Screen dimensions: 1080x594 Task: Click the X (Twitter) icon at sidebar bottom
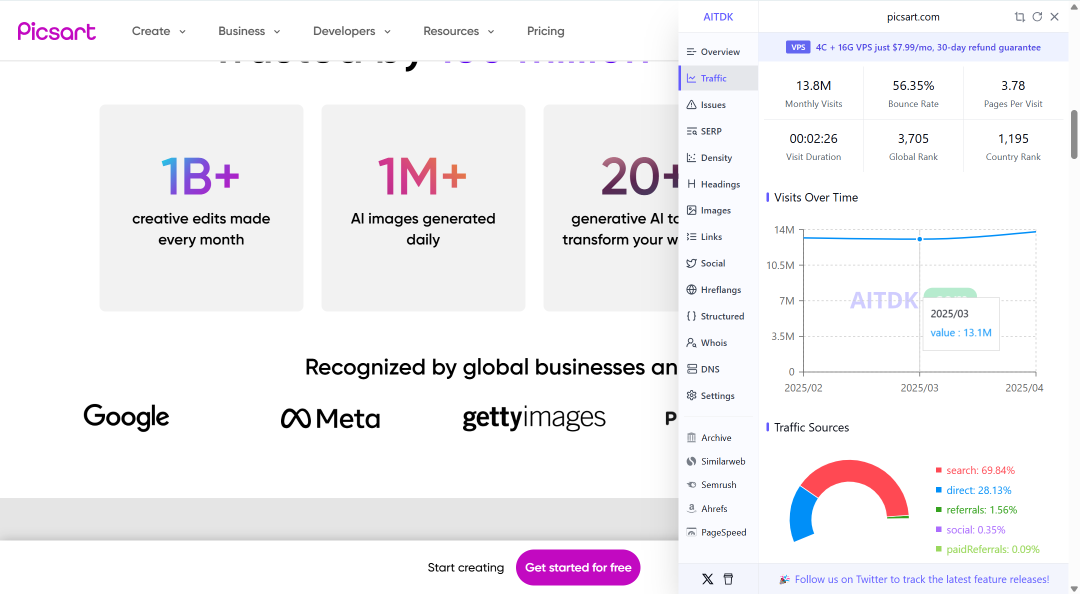point(707,579)
